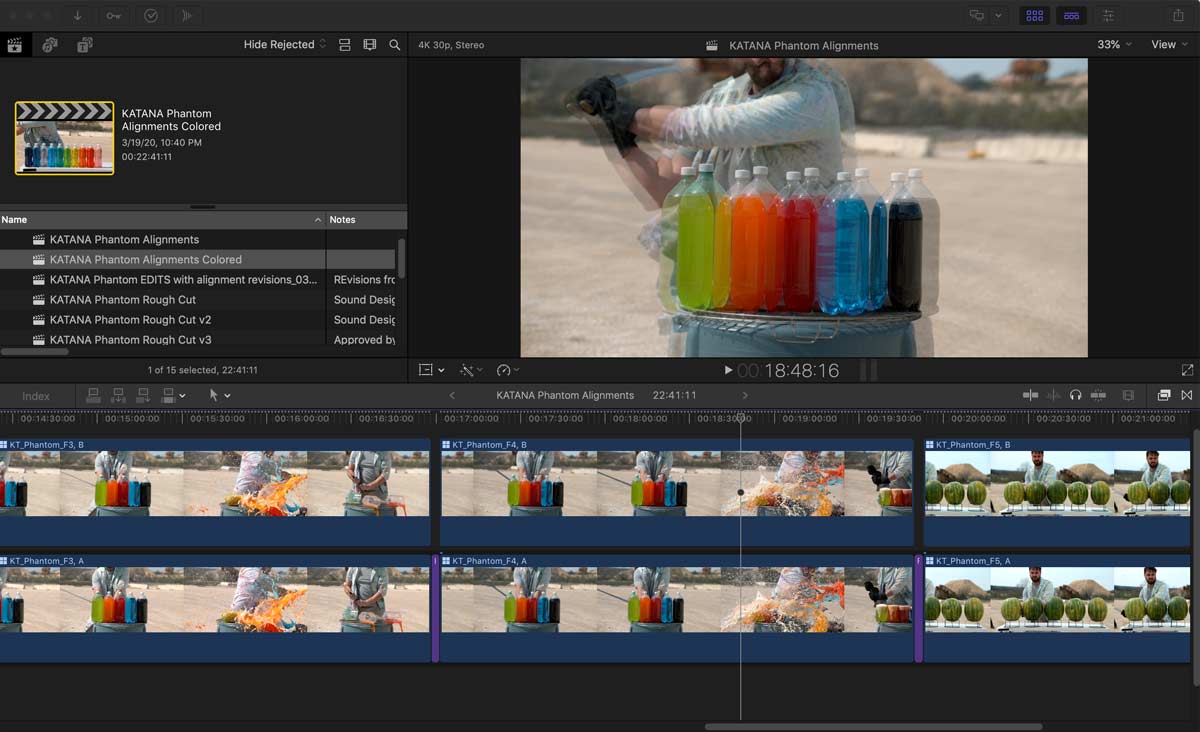Open clip appearance filmstrip settings
The height and width of the screenshot is (732, 1200).
tap(1128, 396)
